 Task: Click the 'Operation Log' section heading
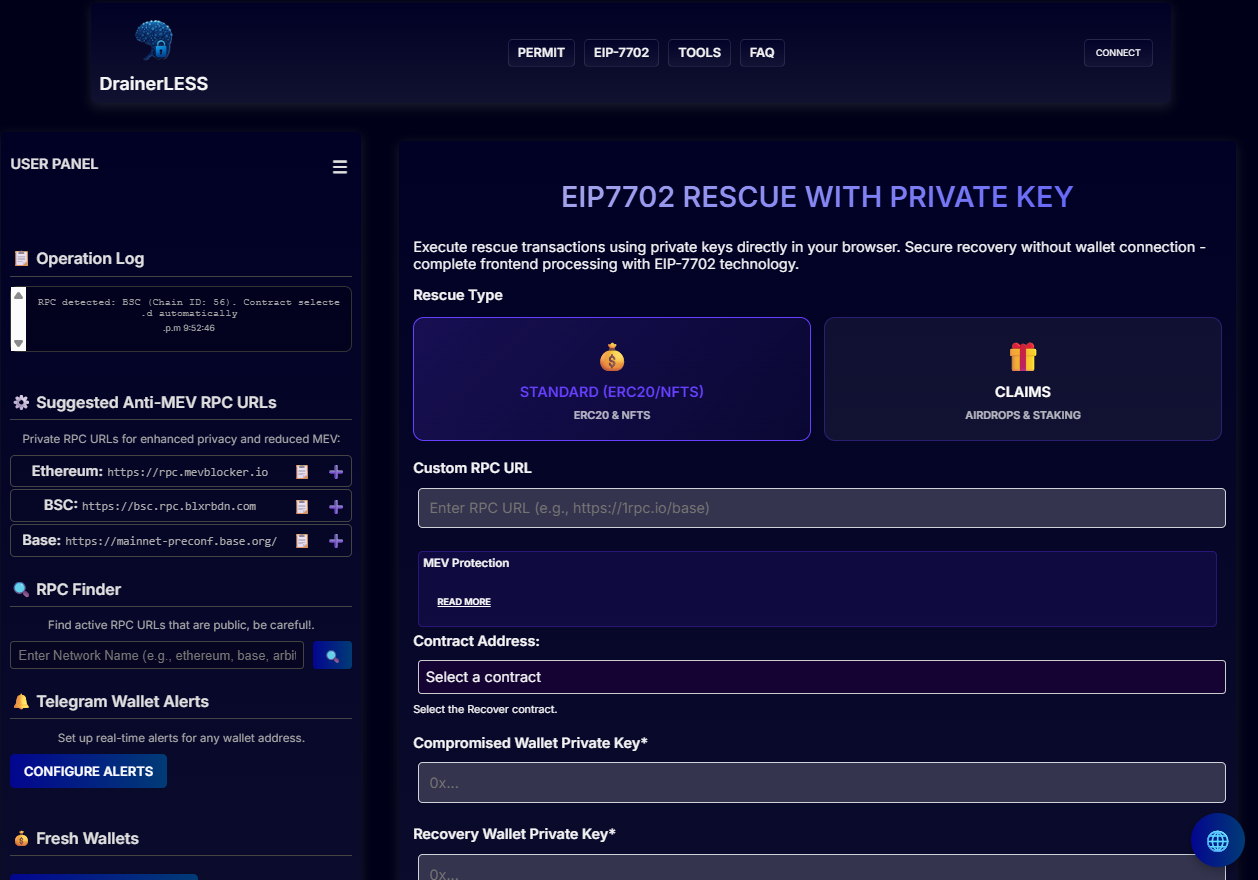pos(90,259)
